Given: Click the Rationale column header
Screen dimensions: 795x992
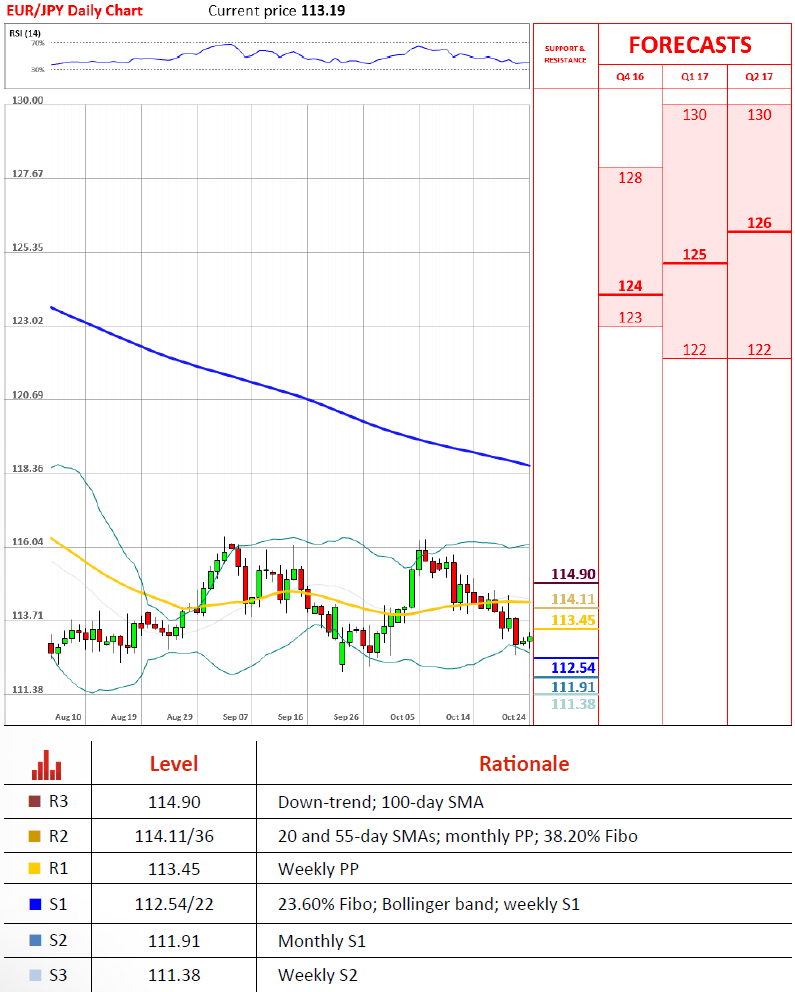Looking at the screenshot, I should pos(524,764).
